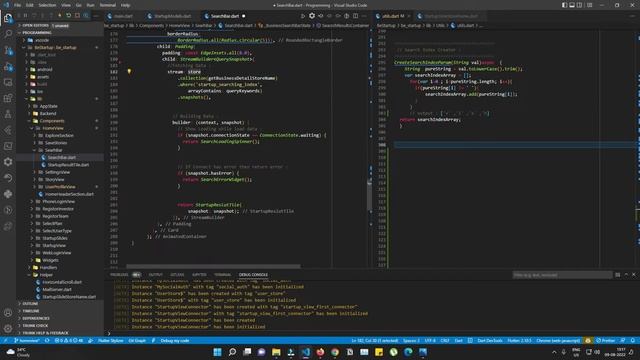Screen dimensions: 640x360
Task: Expand the Widgets folder
Action: [60, 260]
